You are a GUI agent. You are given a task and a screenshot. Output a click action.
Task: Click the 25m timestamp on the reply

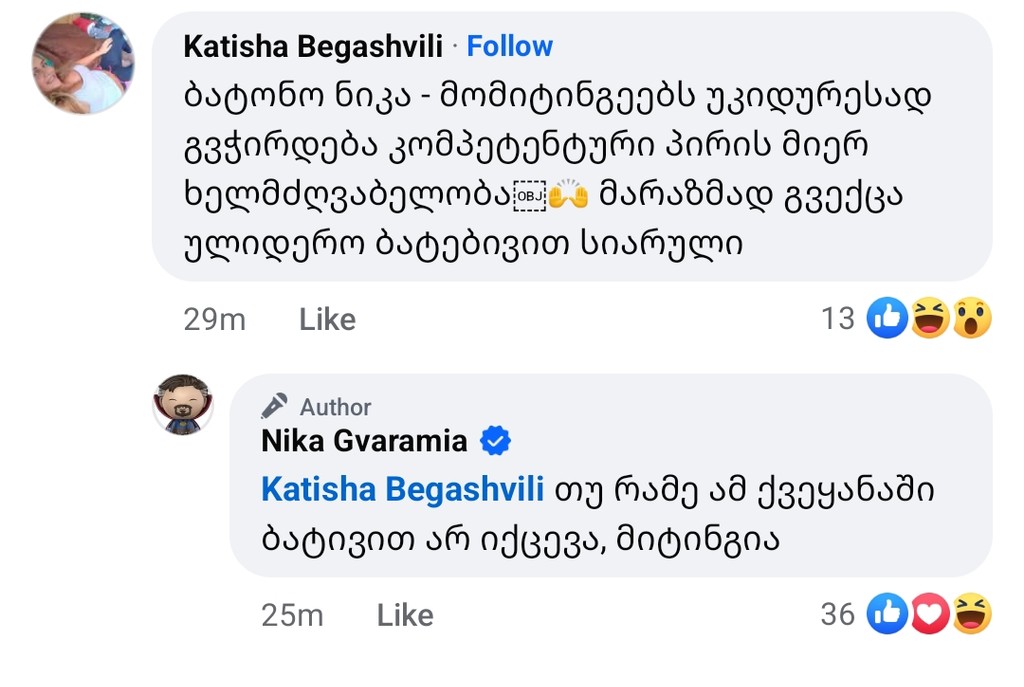point(292,615)
